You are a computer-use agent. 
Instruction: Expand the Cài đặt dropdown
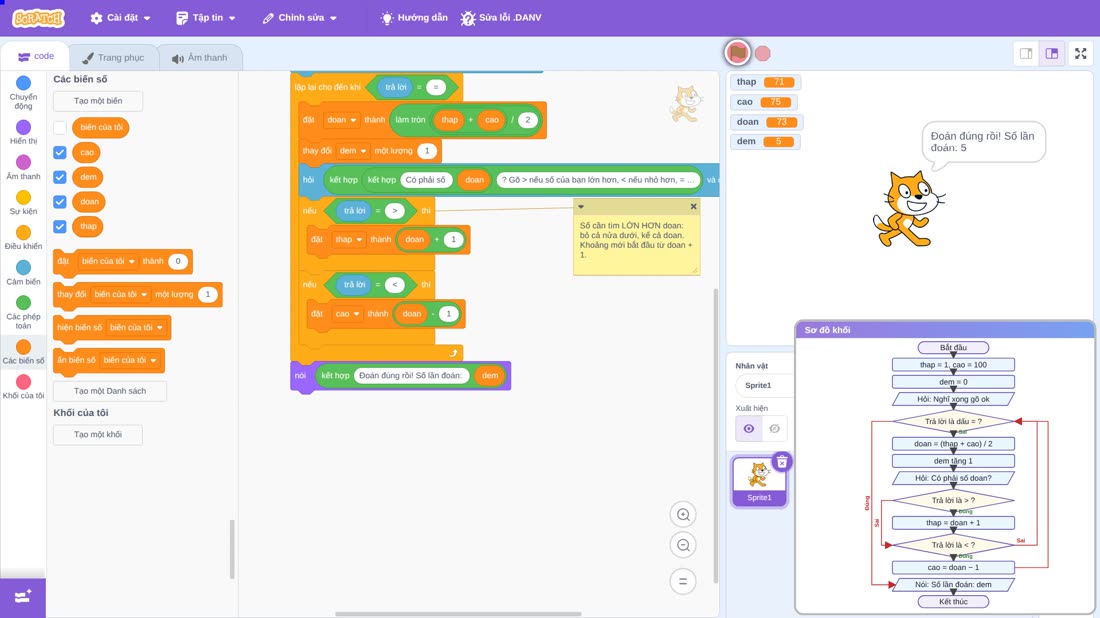pyautogui.click(x=121, y=18)
